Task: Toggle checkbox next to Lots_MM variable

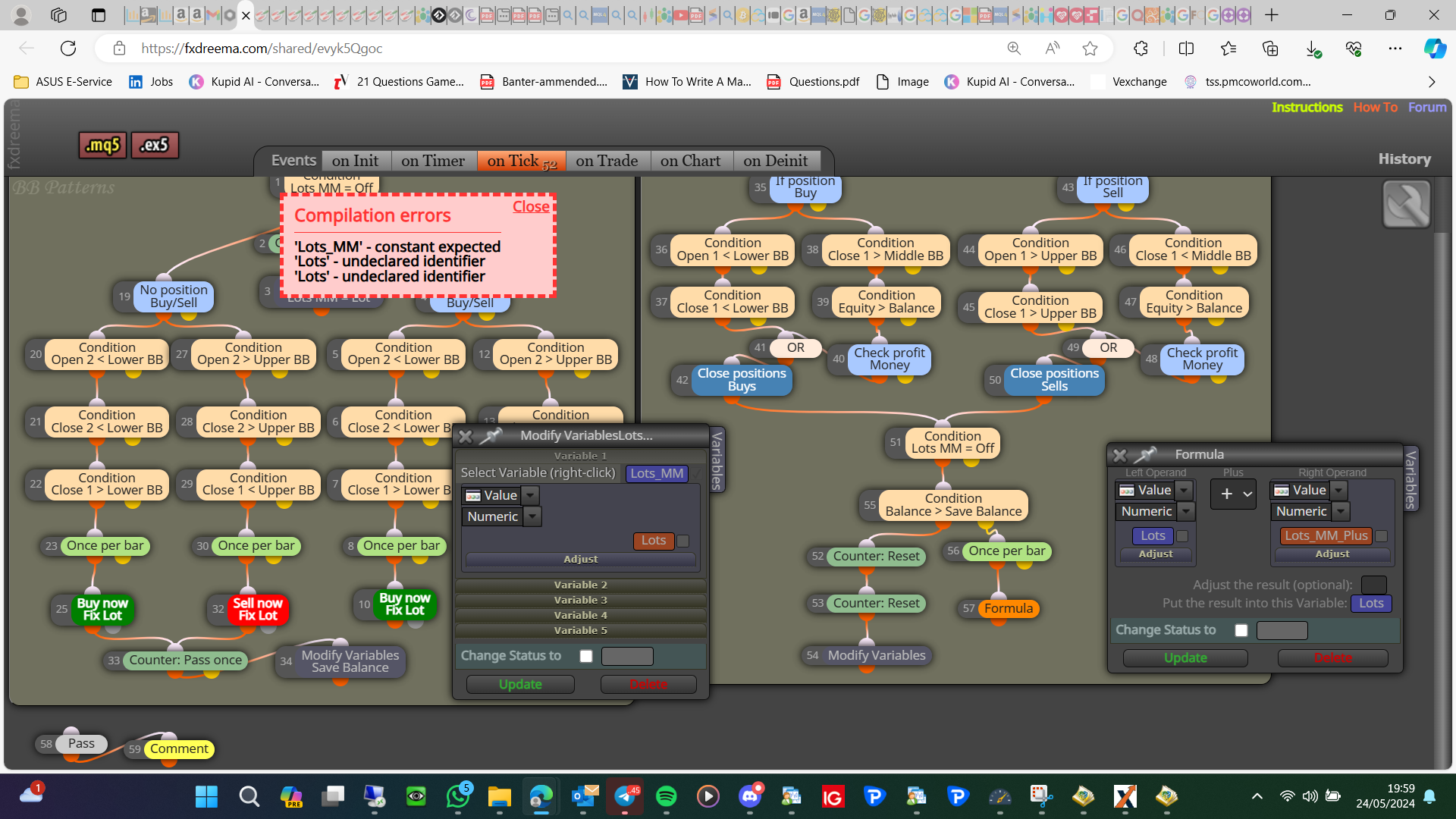Action: pyautogui.click(x=696, y=474)
